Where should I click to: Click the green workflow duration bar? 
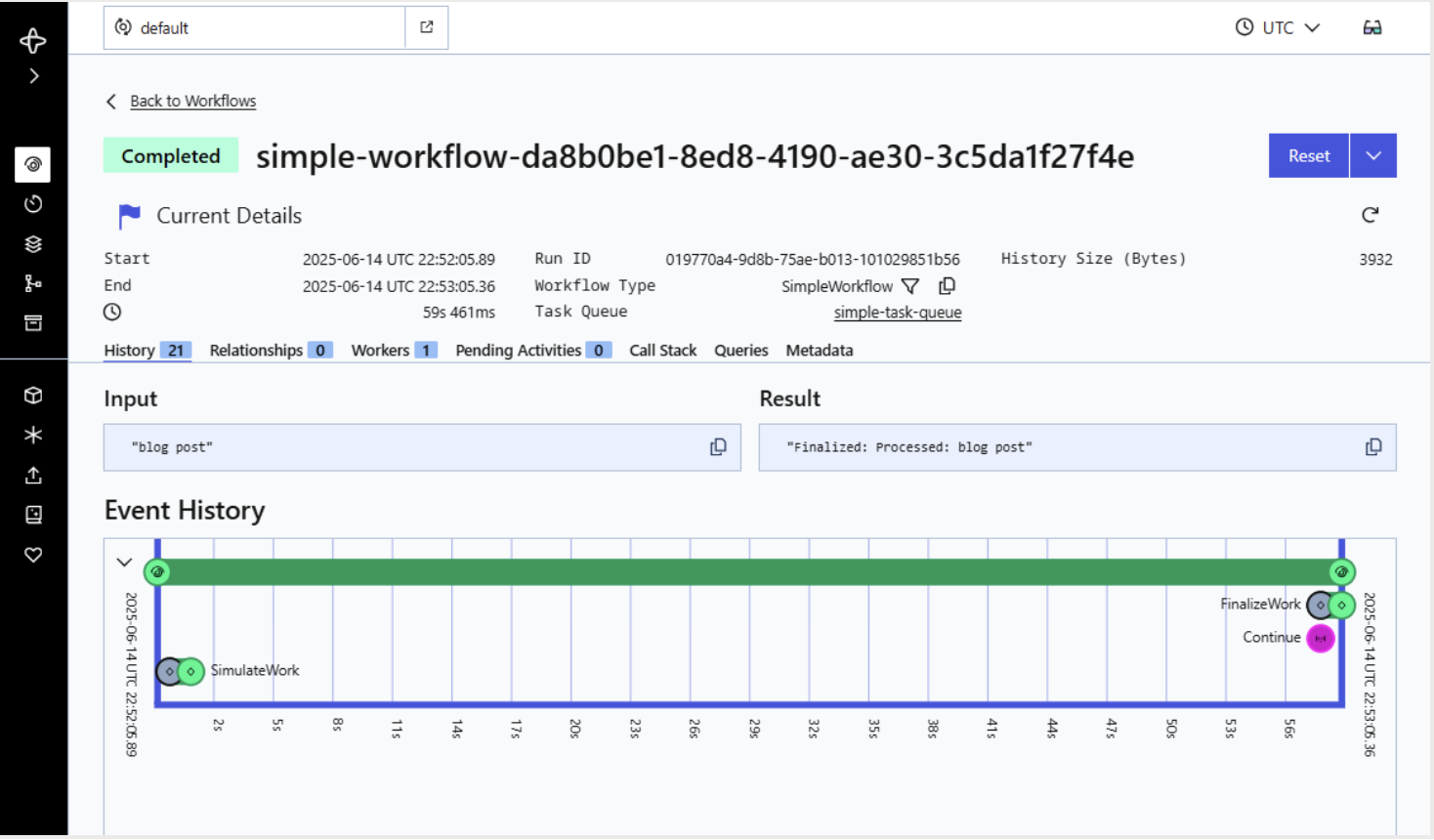click(x=749, y=571)
